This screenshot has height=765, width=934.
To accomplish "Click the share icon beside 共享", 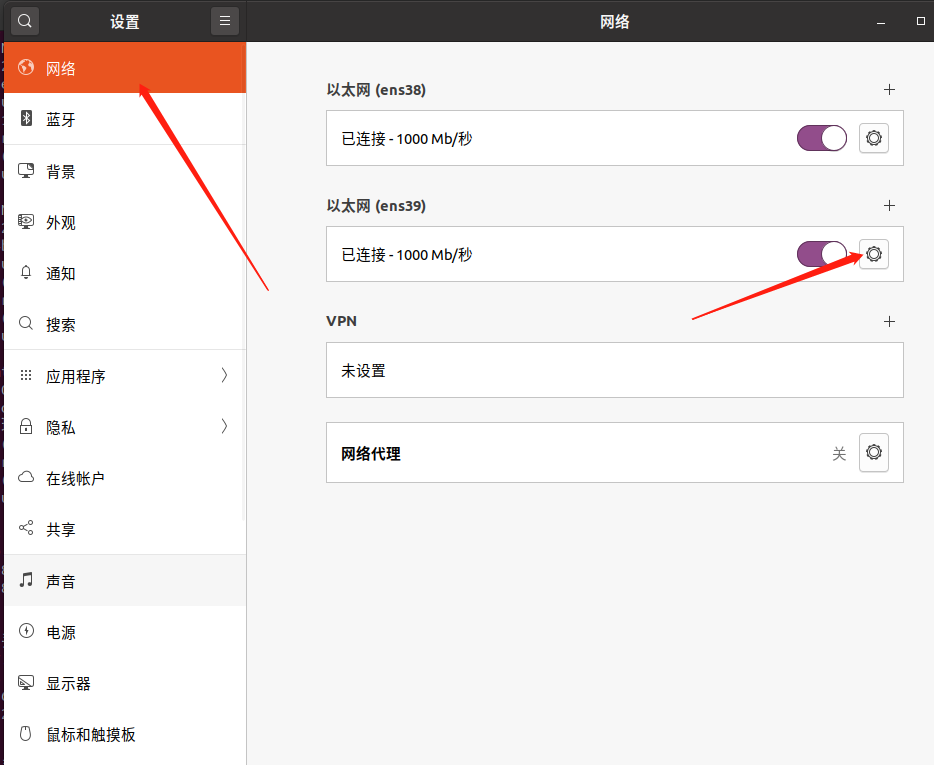I will coord(26,528).
